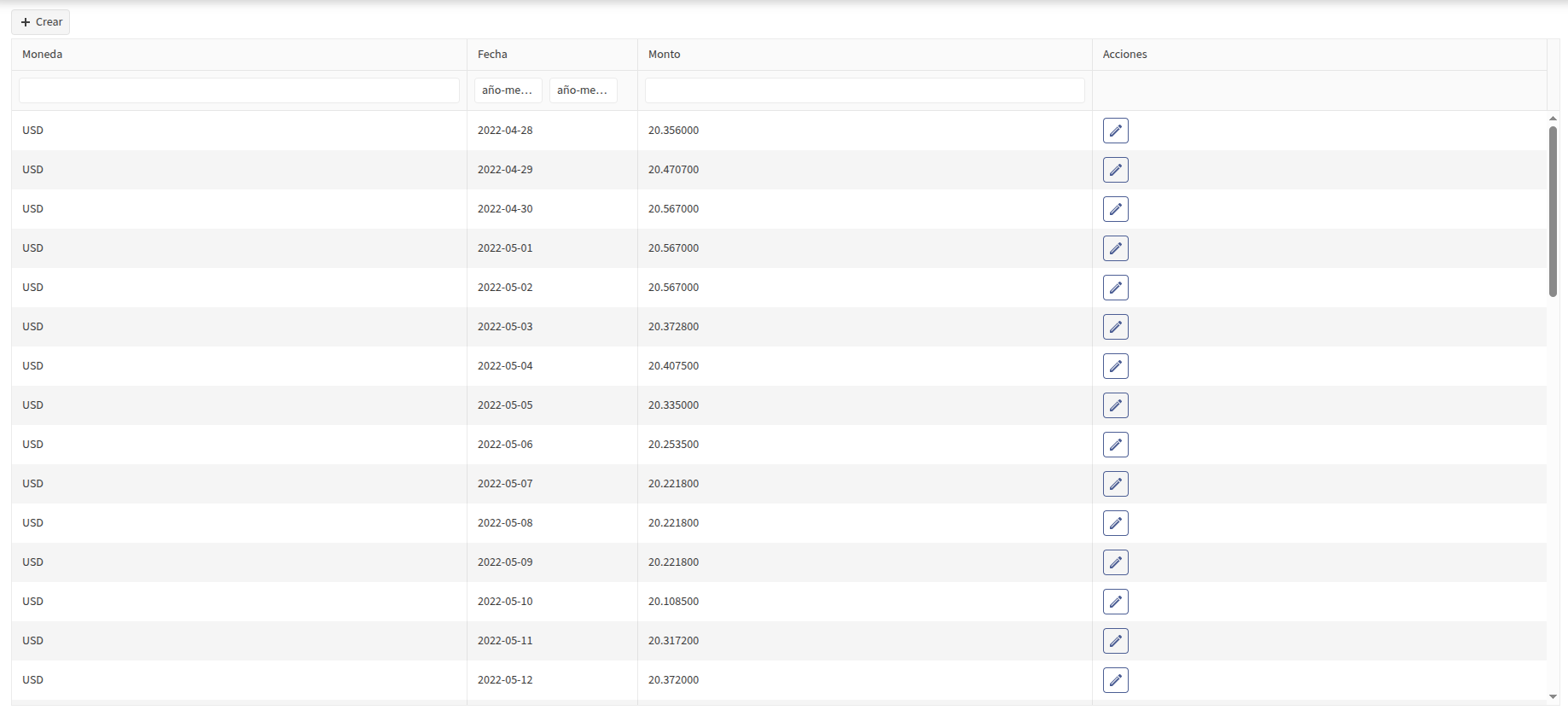Screen dimensions: 1568x716
Task: Click the scrollbar up arrow
Action: 1553,118
